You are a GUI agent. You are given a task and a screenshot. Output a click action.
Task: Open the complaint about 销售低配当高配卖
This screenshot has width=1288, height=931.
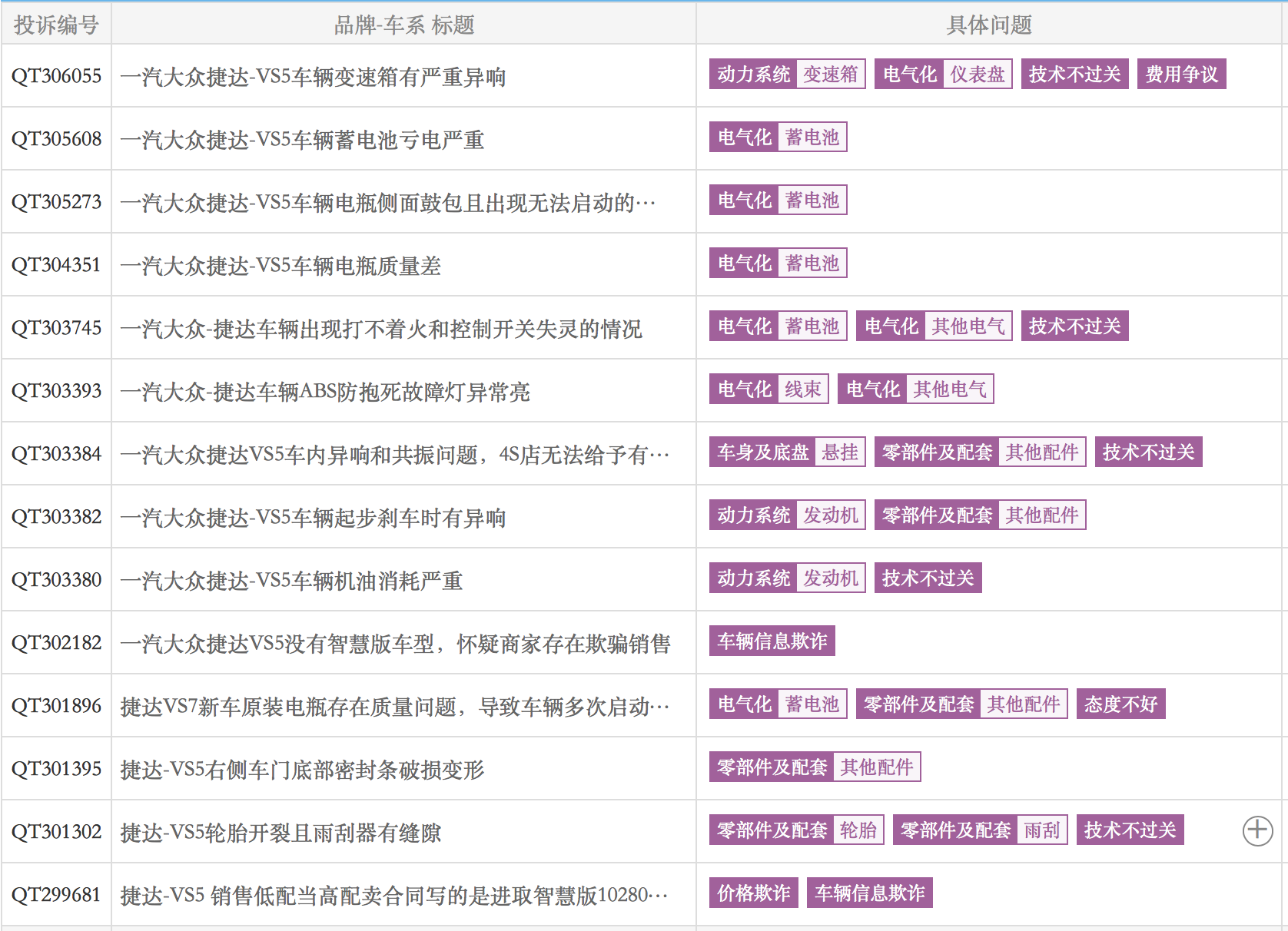click(394, 896)
